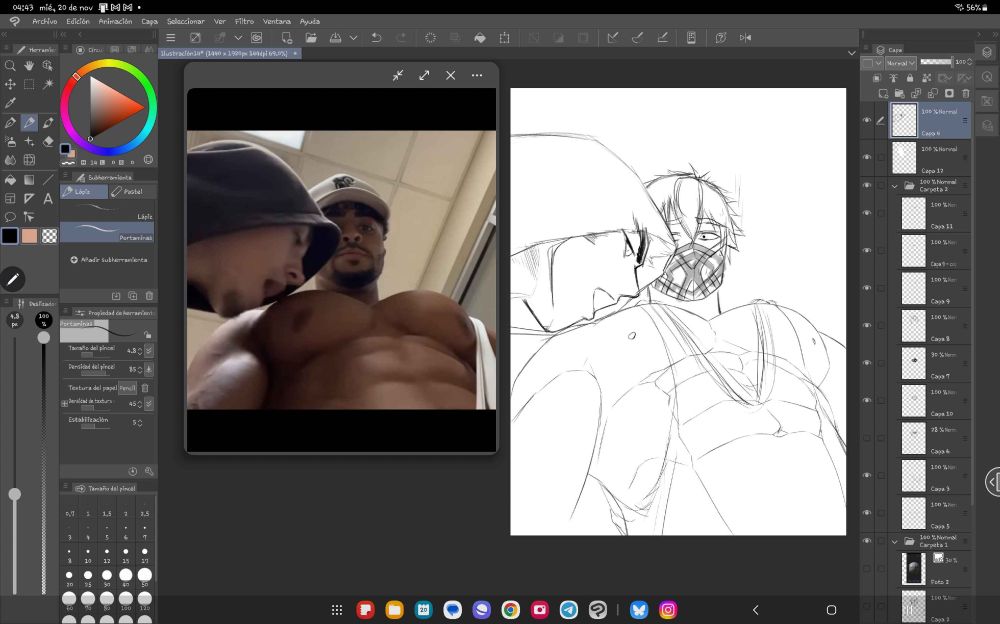Click the Open file folder icon
The image size is (1000, 624).
[311, 38]
